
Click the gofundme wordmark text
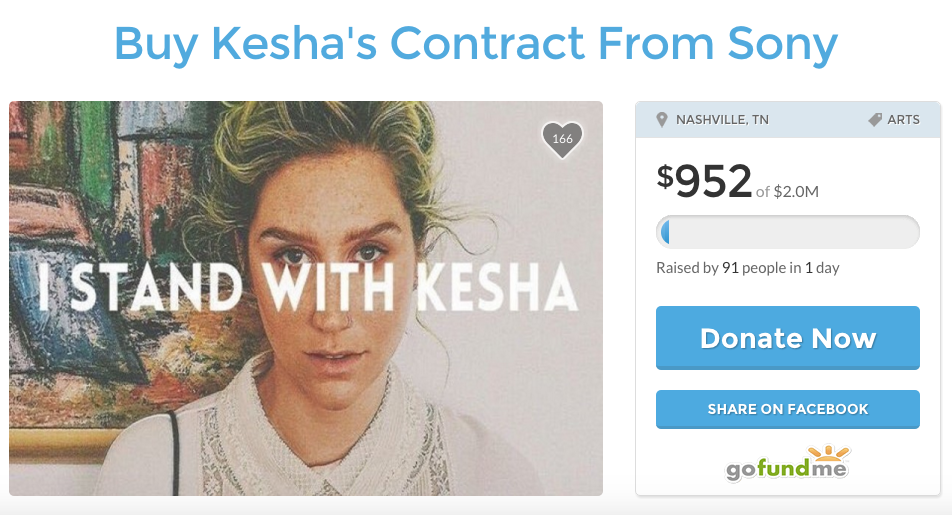tap(786, 468)
